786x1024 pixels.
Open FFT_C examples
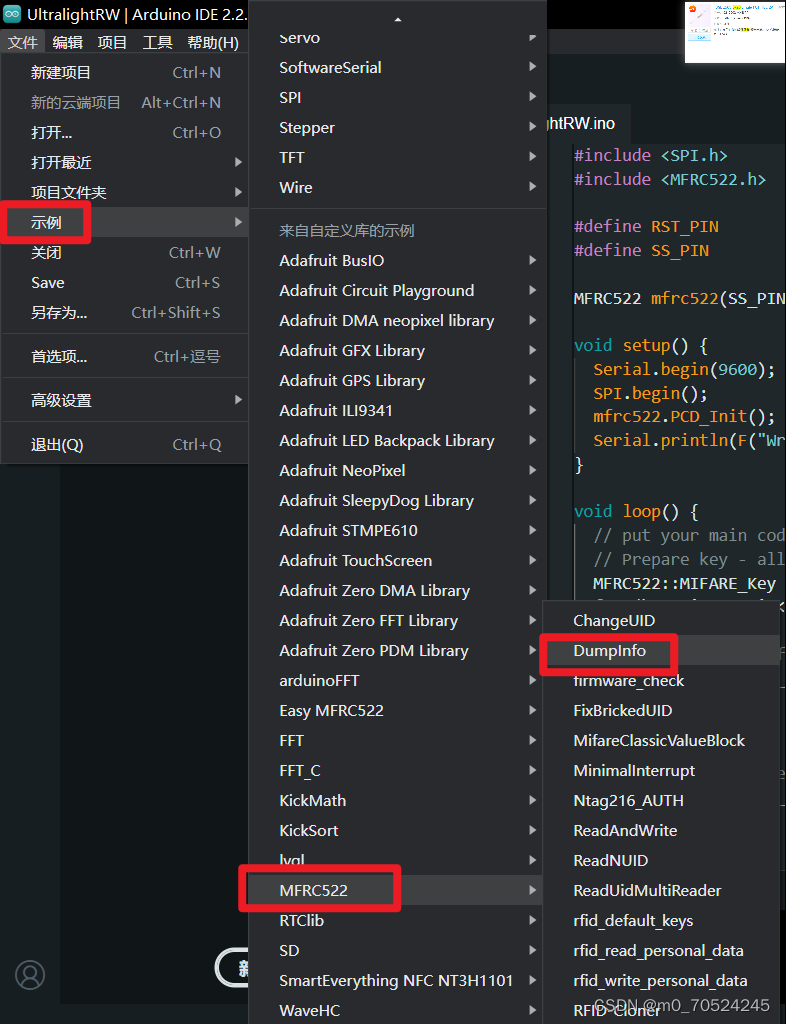click(x=398, y=771)
